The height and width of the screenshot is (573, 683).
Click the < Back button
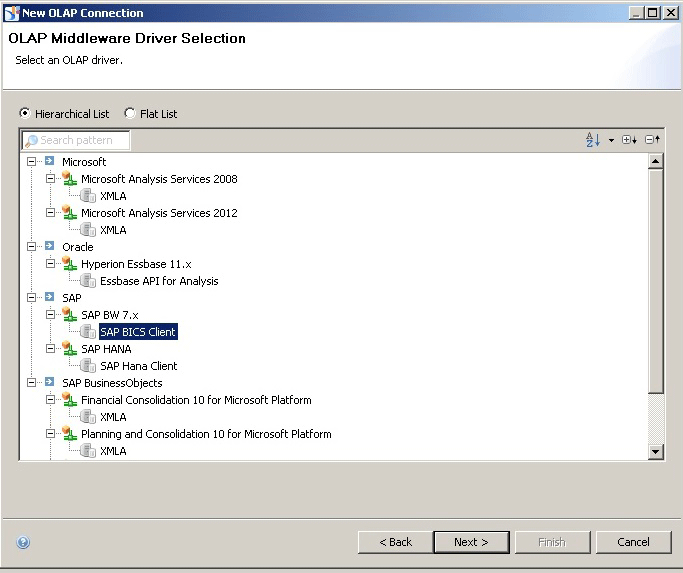tap(395, 542)
